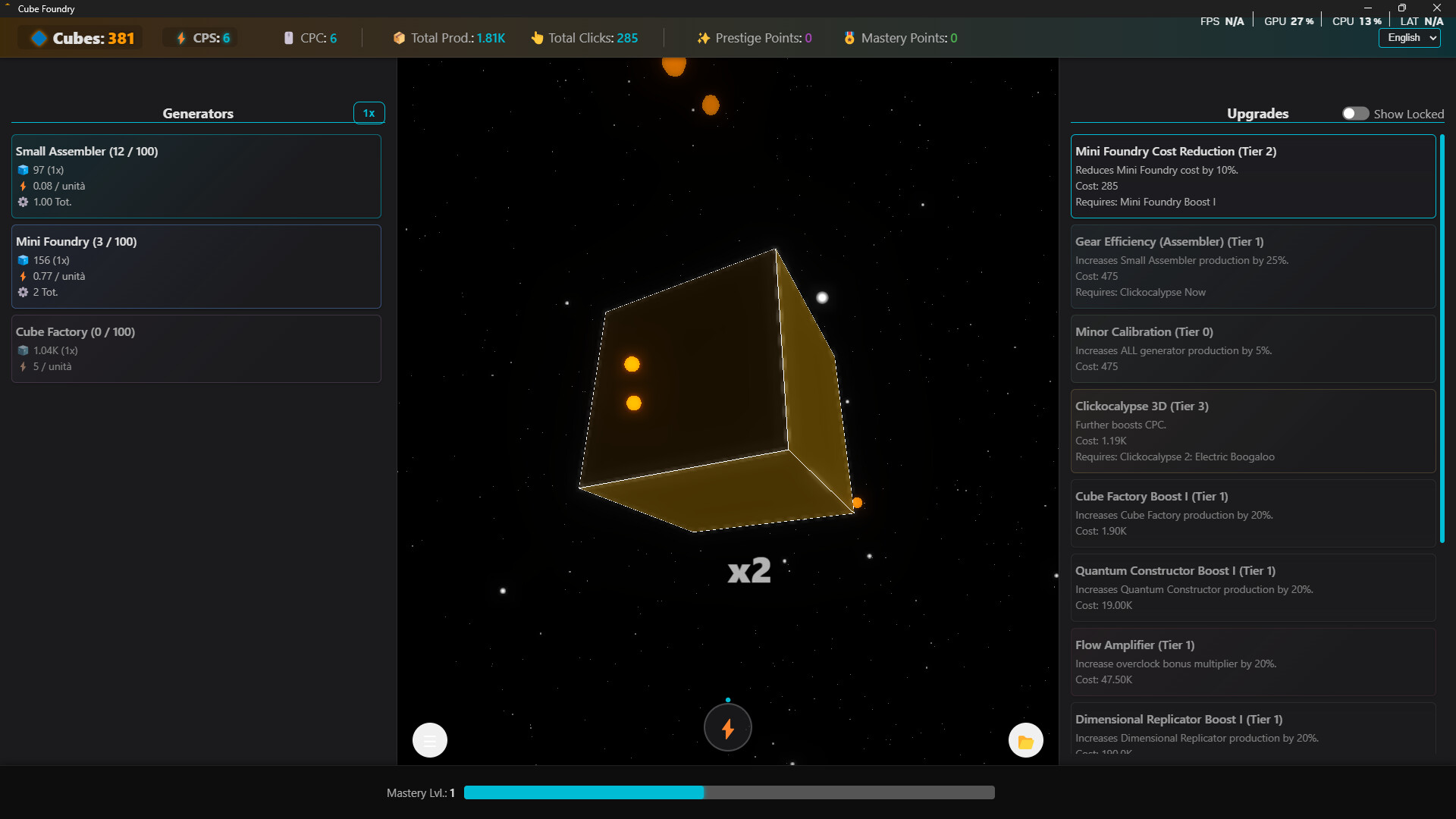Viewport: 1456px width, 819px height.
Task: Buy the Mini Foundry Cost Reduction upgrade
Action: [1251, 176]
